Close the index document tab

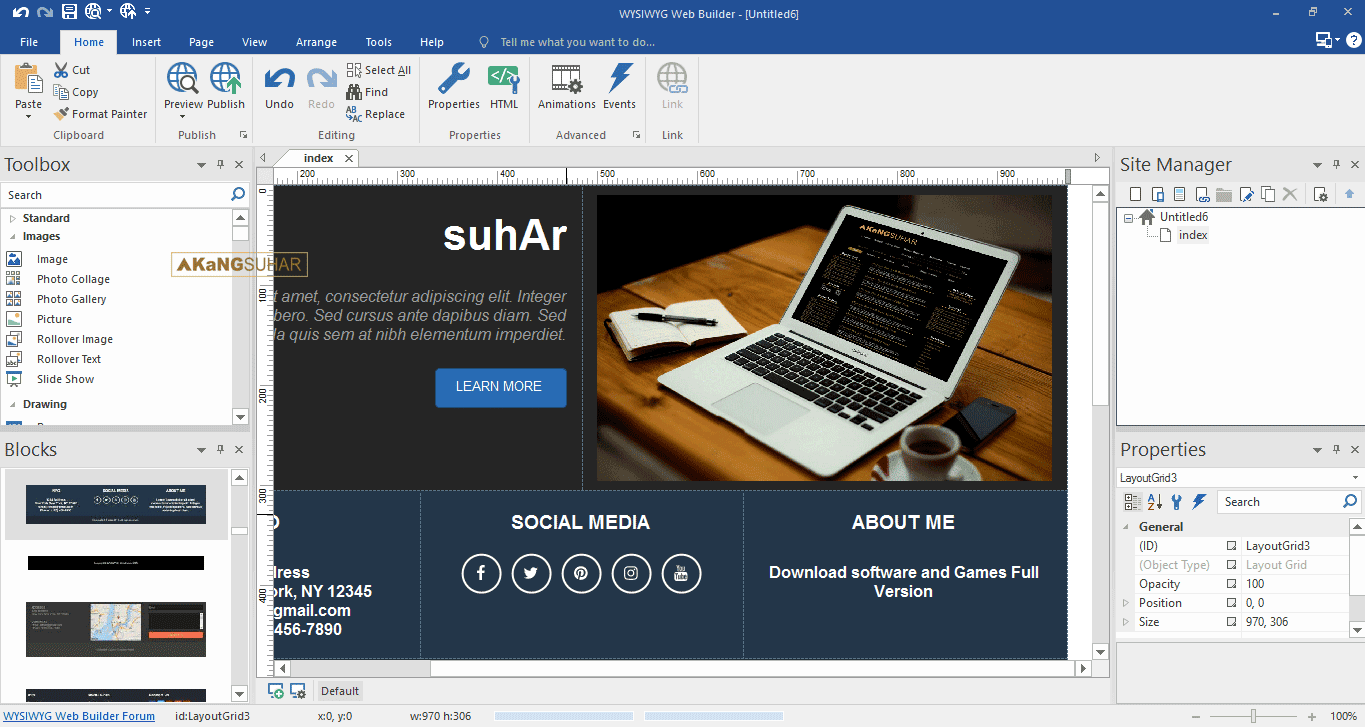349,158
